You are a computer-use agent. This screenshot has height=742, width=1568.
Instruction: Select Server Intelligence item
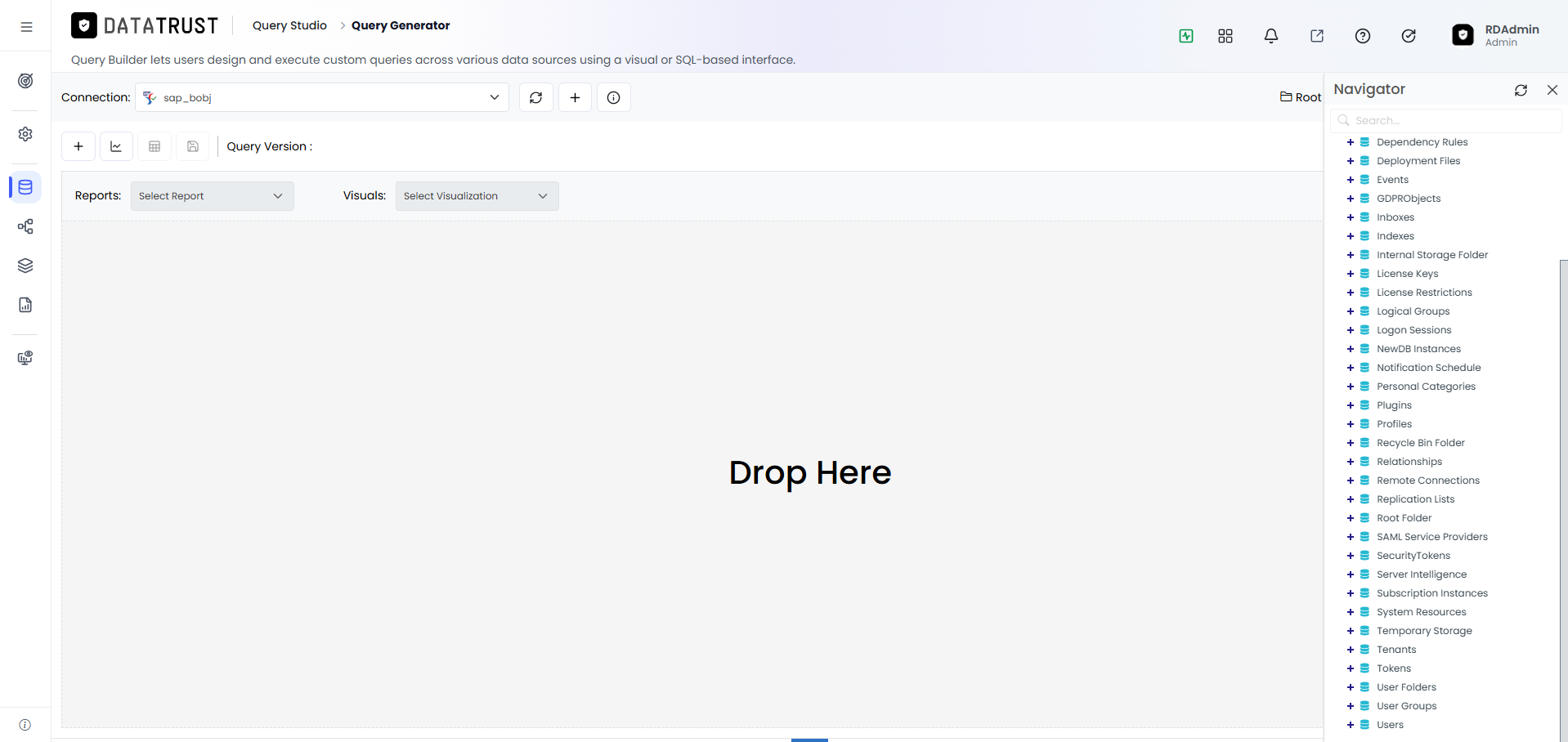1422,574
